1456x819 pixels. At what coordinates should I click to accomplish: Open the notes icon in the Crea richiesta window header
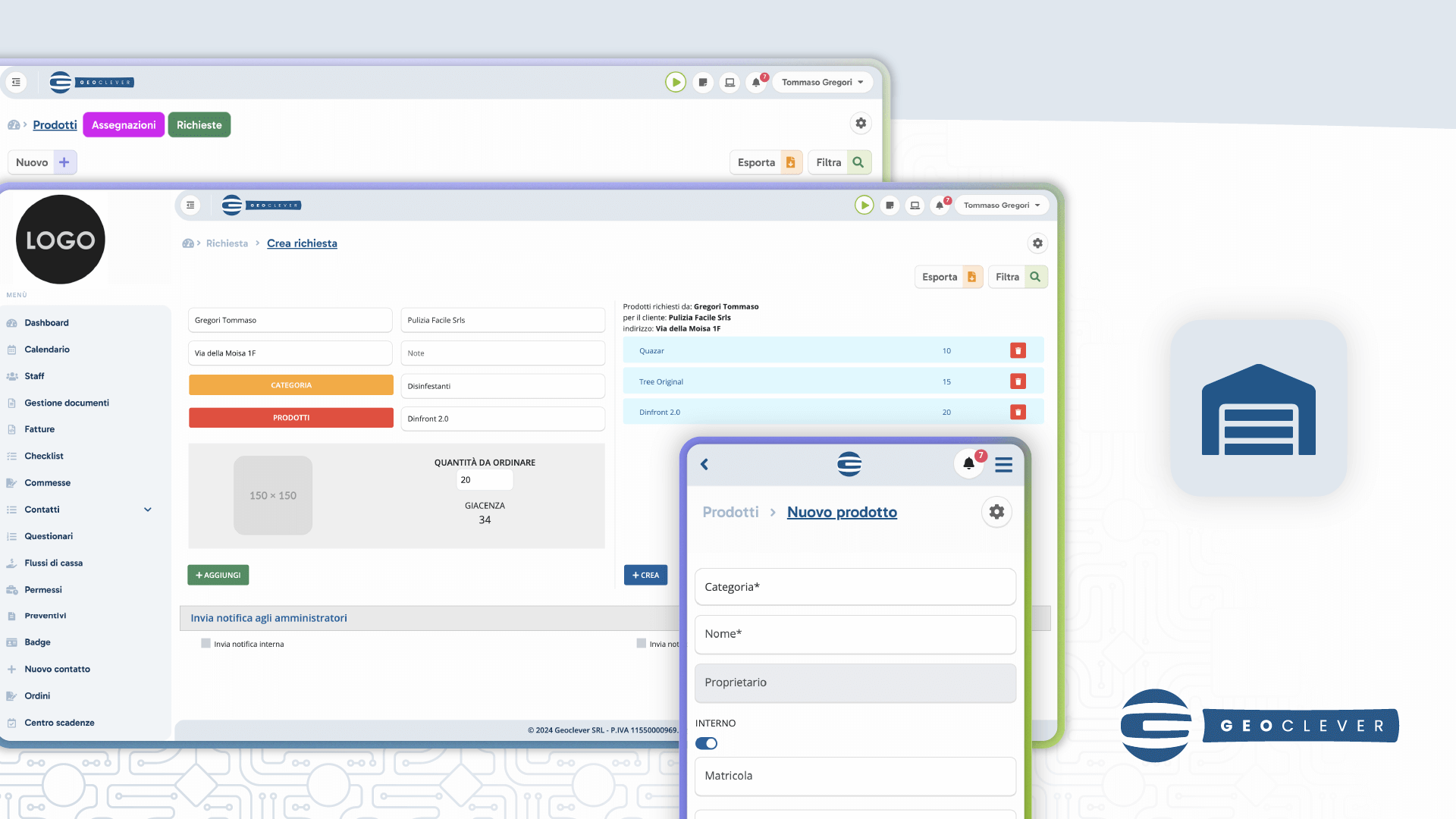pyautogui.click(x=890, y=205)
